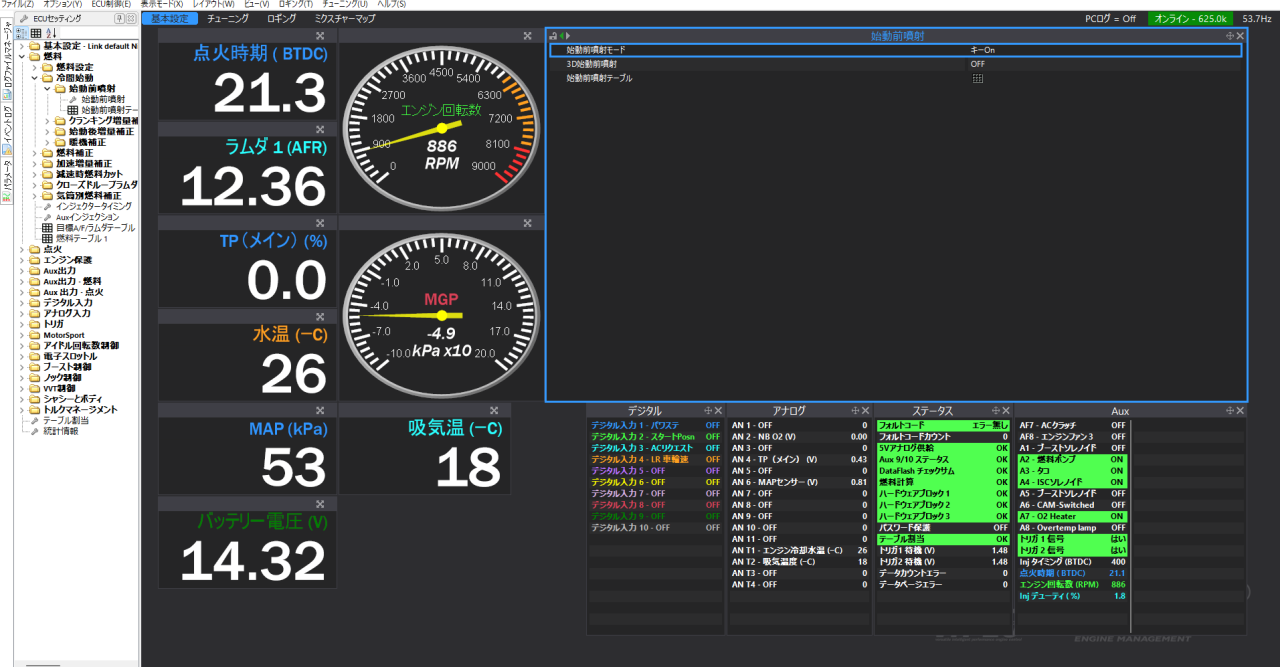Click the alphabetical sort icon in ECUセッティング
The image size is (1280, 667).
[51, 33]
